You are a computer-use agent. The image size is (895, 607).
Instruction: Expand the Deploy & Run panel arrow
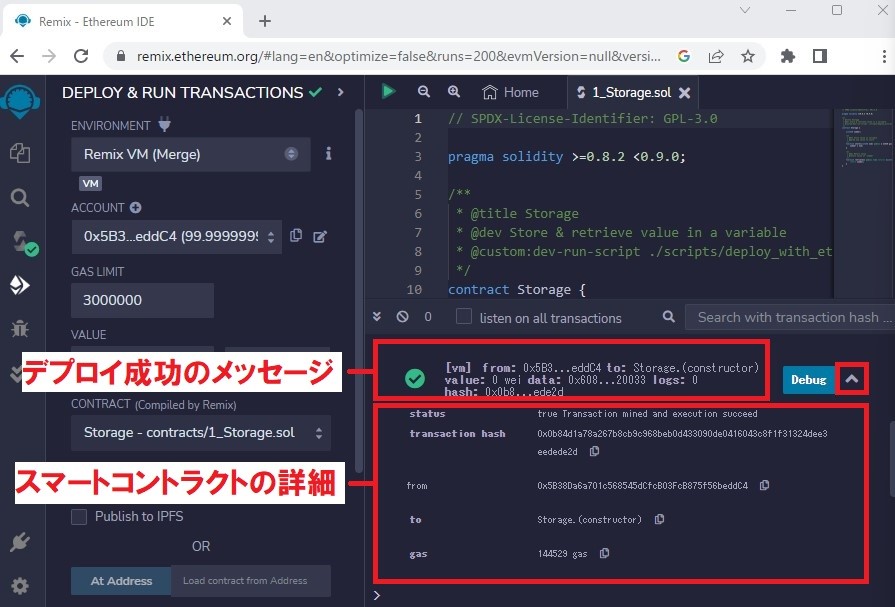341,92
